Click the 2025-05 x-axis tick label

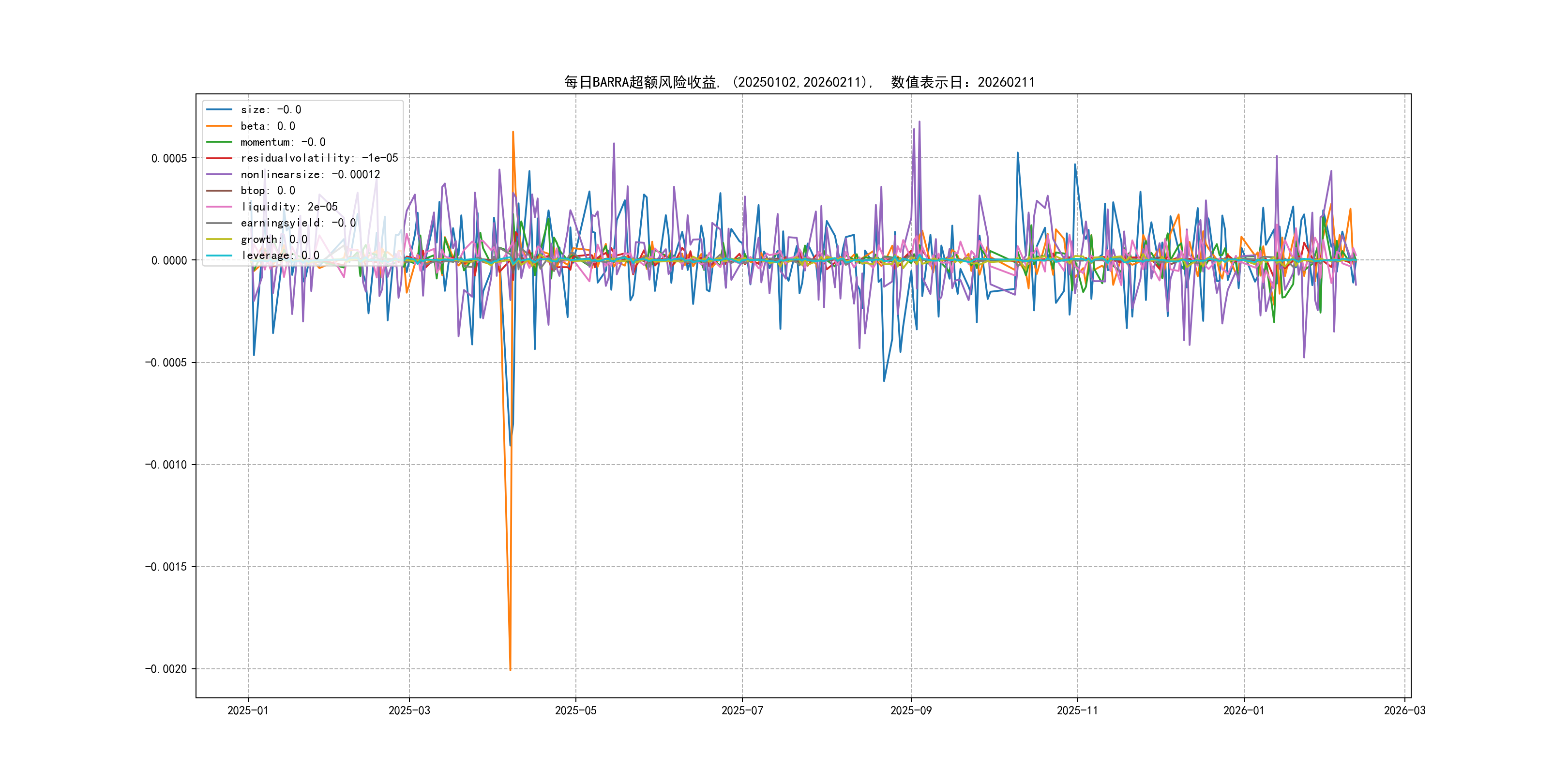tap(575, 710)
